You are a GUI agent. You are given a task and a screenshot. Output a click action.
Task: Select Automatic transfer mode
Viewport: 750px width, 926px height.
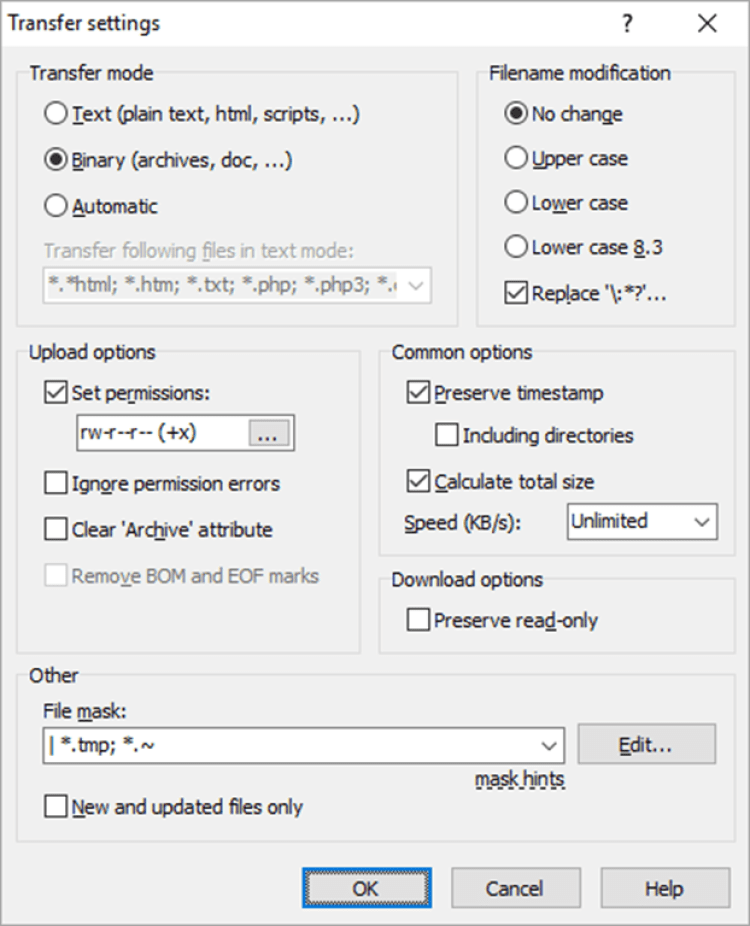pyautogui.click(x=57, y=207)
